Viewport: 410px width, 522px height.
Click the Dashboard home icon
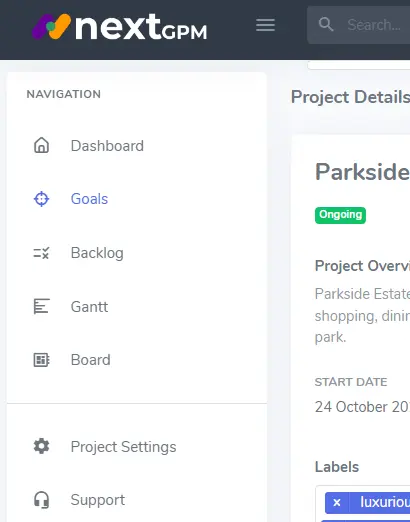coord(41,145)
